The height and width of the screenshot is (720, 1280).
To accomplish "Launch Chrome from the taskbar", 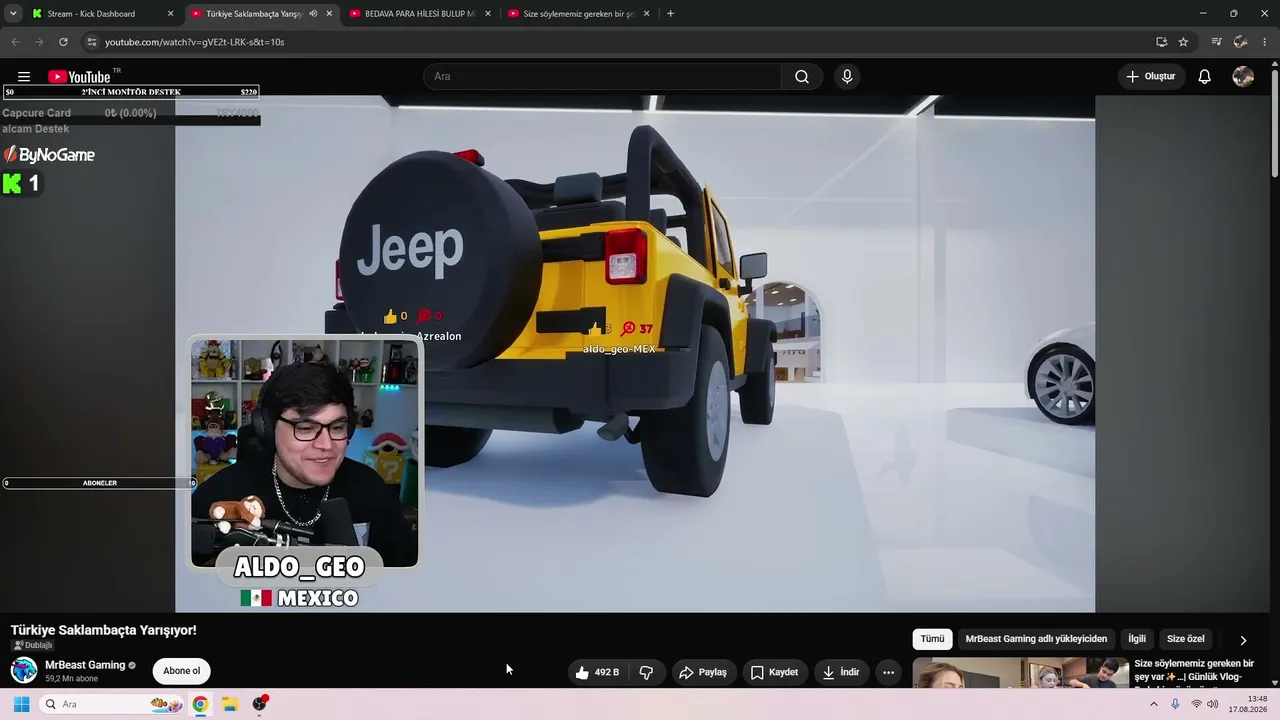I will (200, 704).
